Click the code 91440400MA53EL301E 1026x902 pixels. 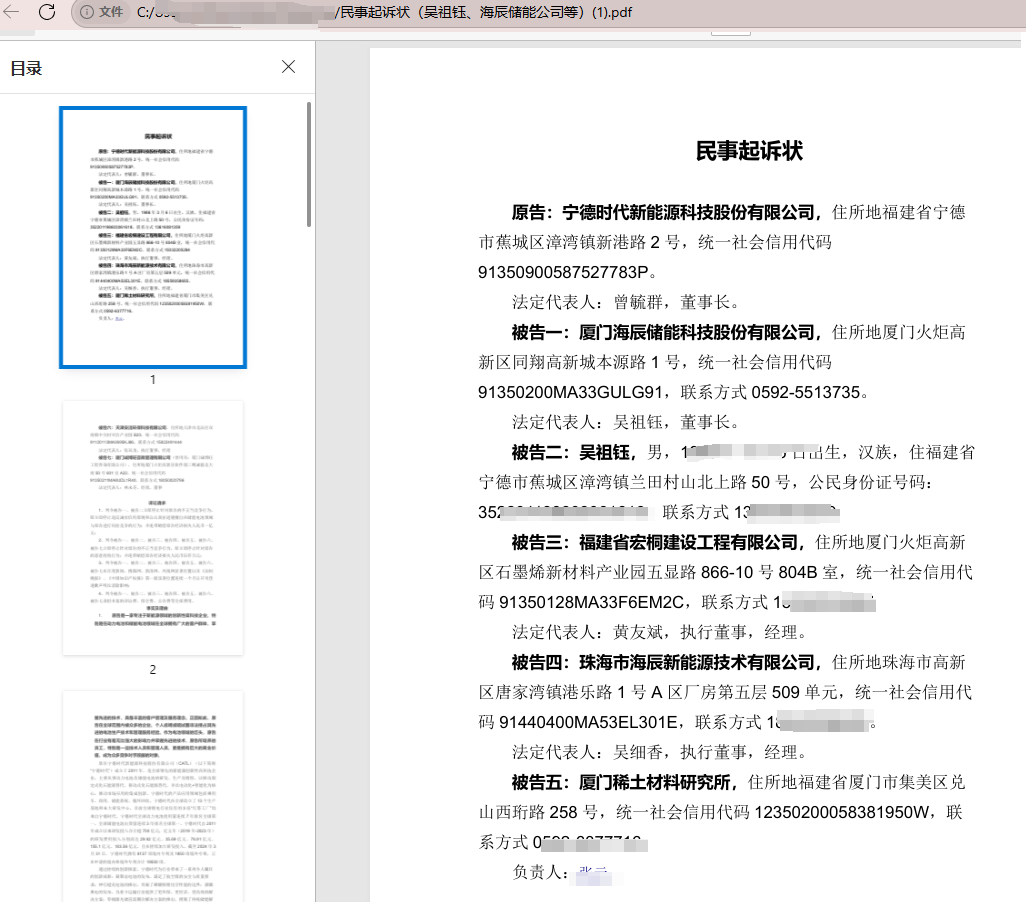[x=588, y=723]
